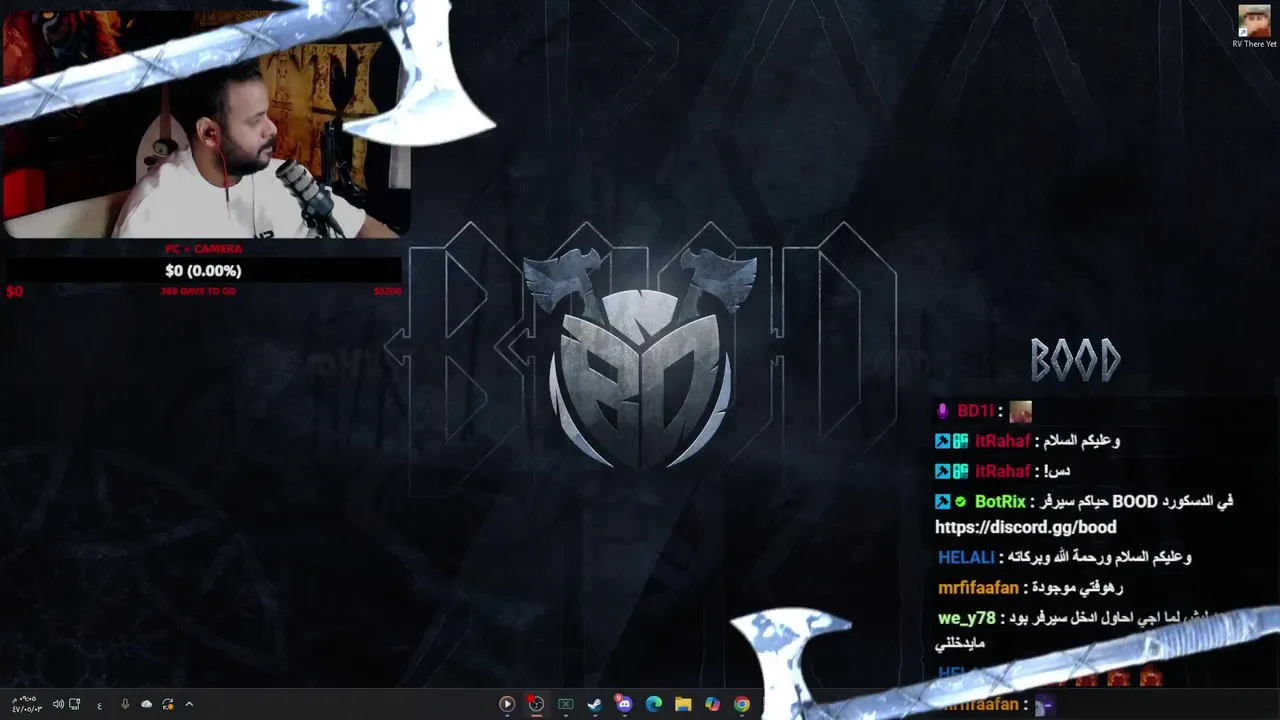Open the volume speaker tray icon

tap(58, 704)
